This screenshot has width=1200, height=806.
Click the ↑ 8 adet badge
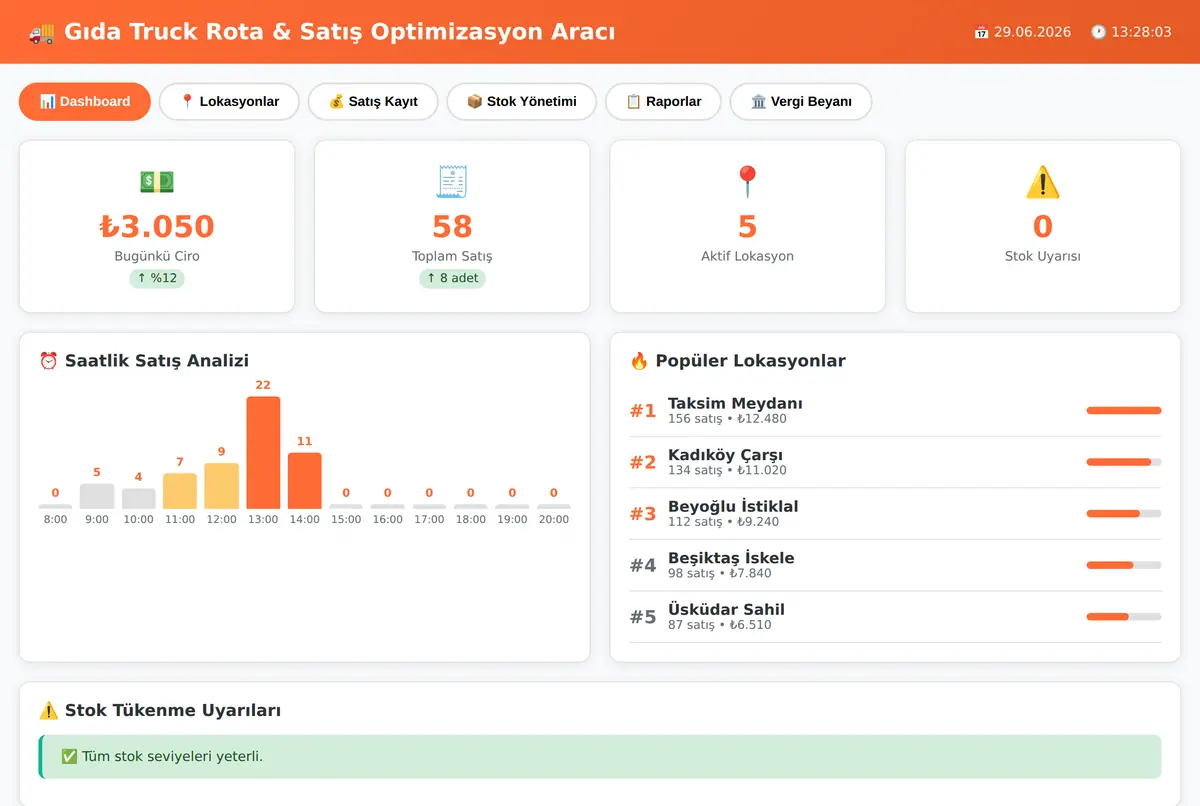coord(452,278)
